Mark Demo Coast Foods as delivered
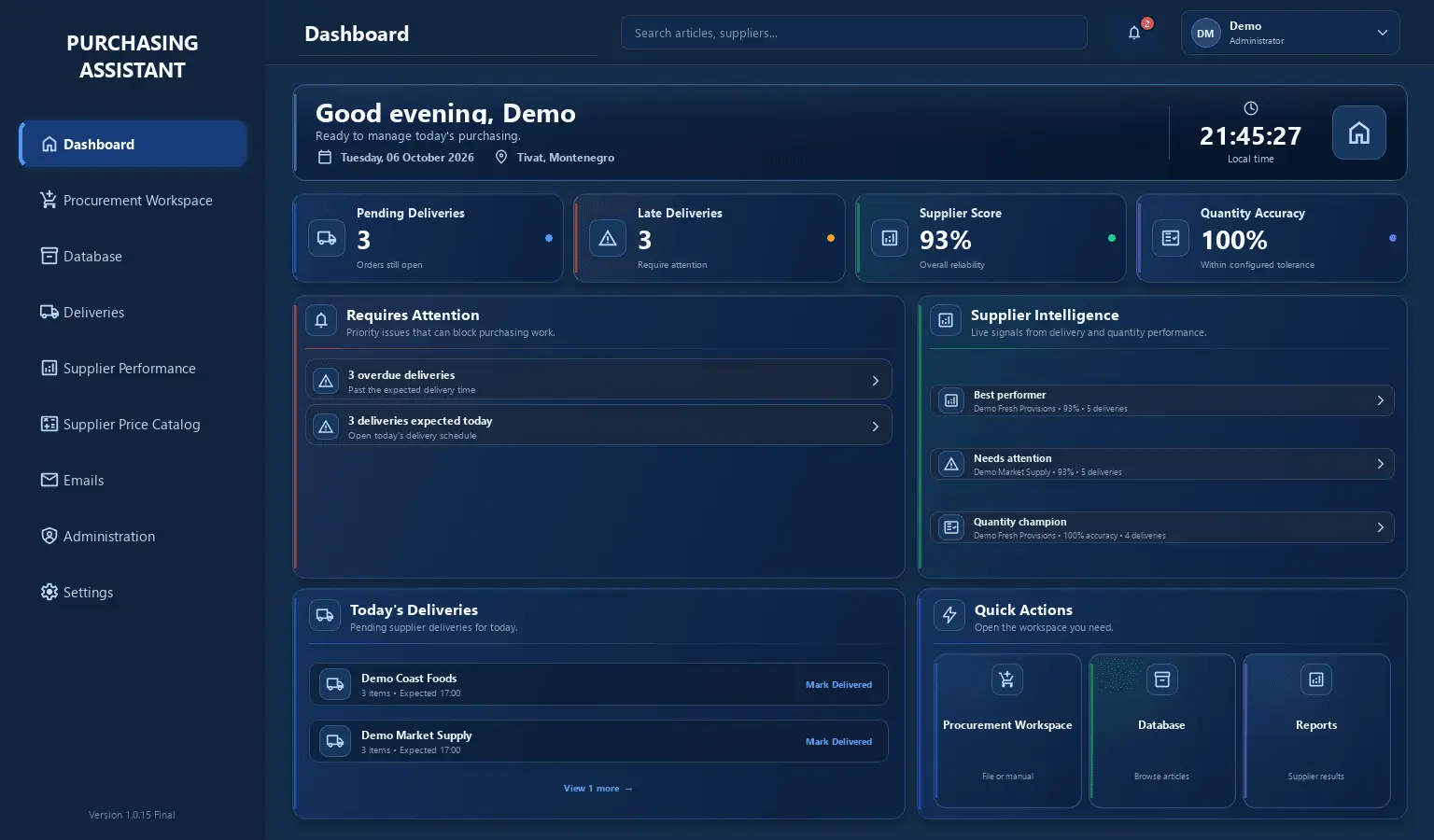Viewport: 1434px width, 840px height. 838,685
